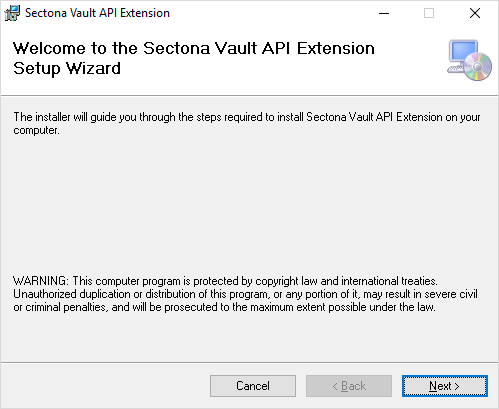
Task: Click the word 'computer.' under the description
Action: (36, 130)
